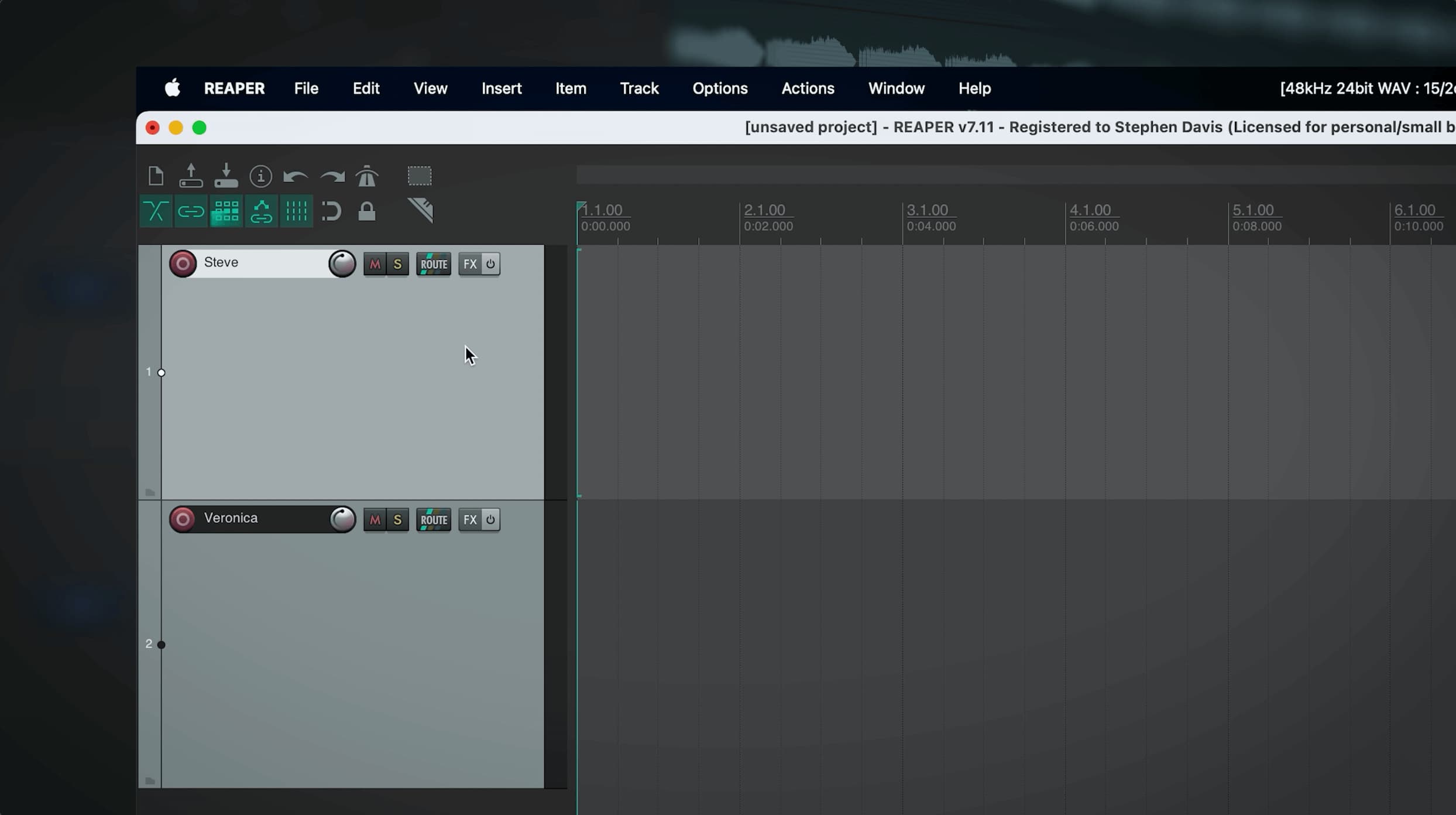Viewport: 1456px width, 815px height.
Task: Toggle snap magnet icon
Action: click(331, 211)
